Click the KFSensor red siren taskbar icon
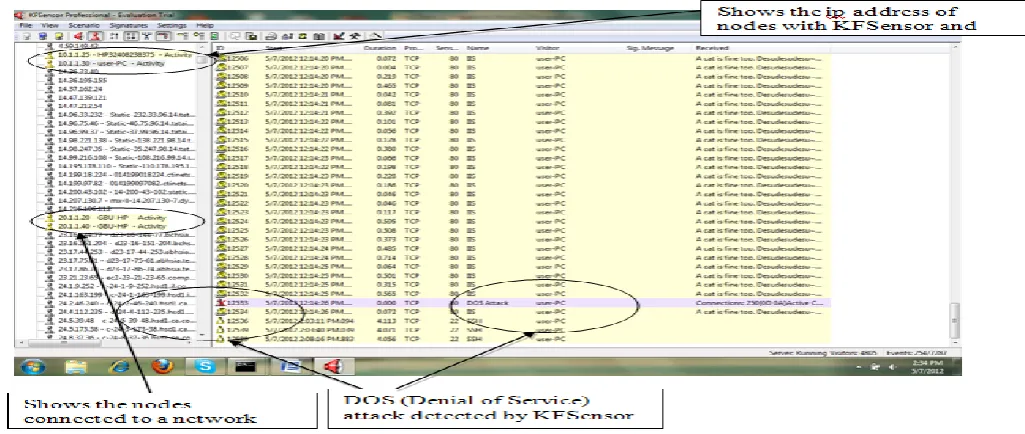The image size is (1025, 434). point(332,366)
